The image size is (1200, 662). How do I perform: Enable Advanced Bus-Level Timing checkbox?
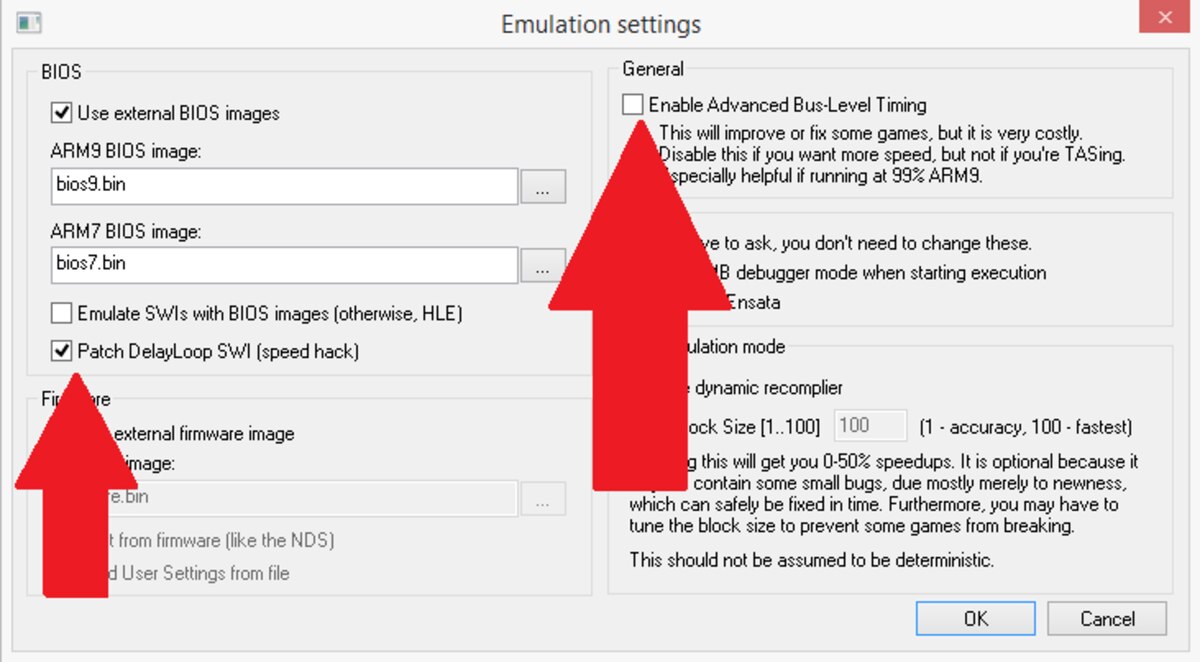click(632, 104)
